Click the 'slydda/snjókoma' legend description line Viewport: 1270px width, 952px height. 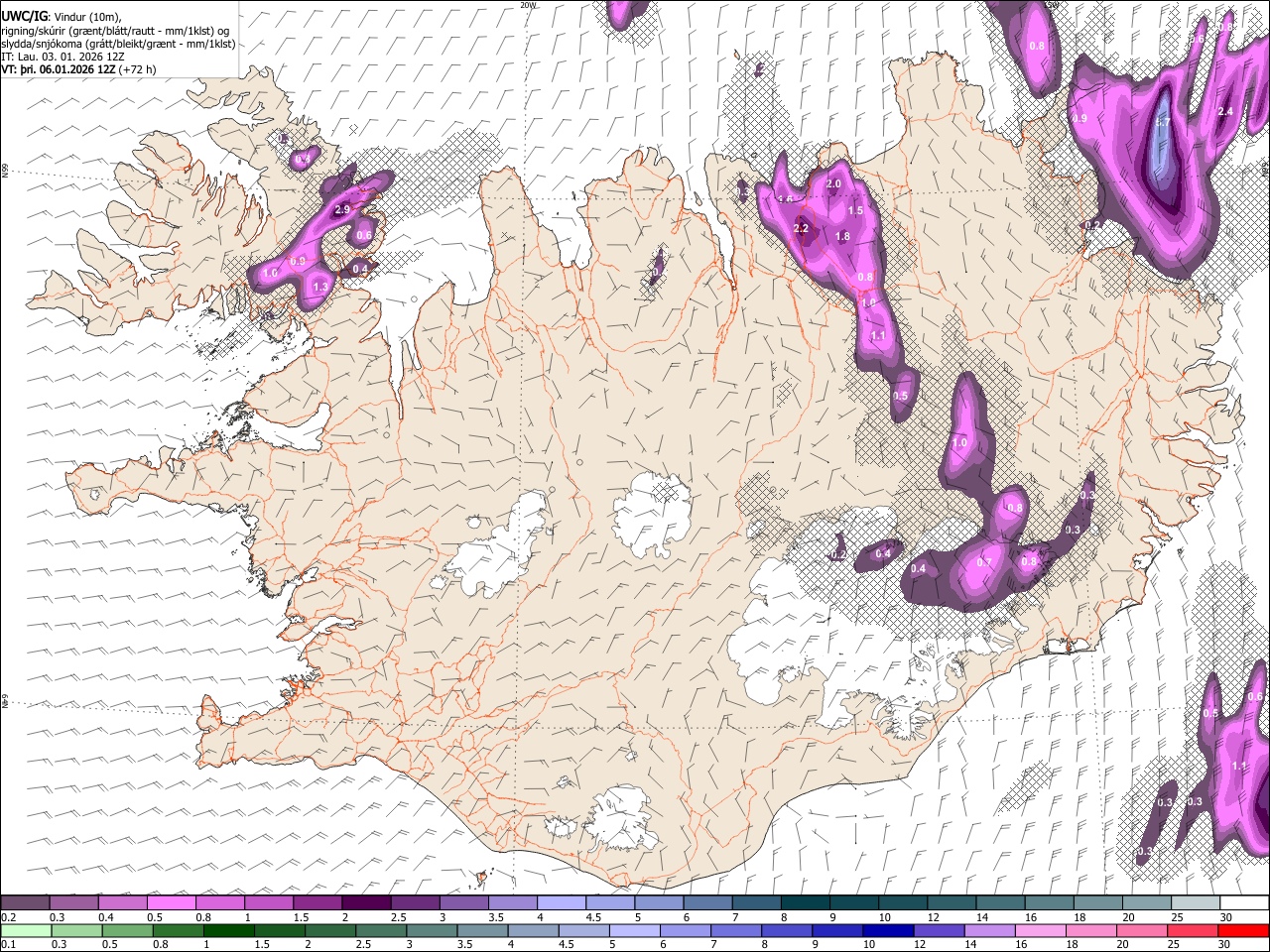pos(119,44)
